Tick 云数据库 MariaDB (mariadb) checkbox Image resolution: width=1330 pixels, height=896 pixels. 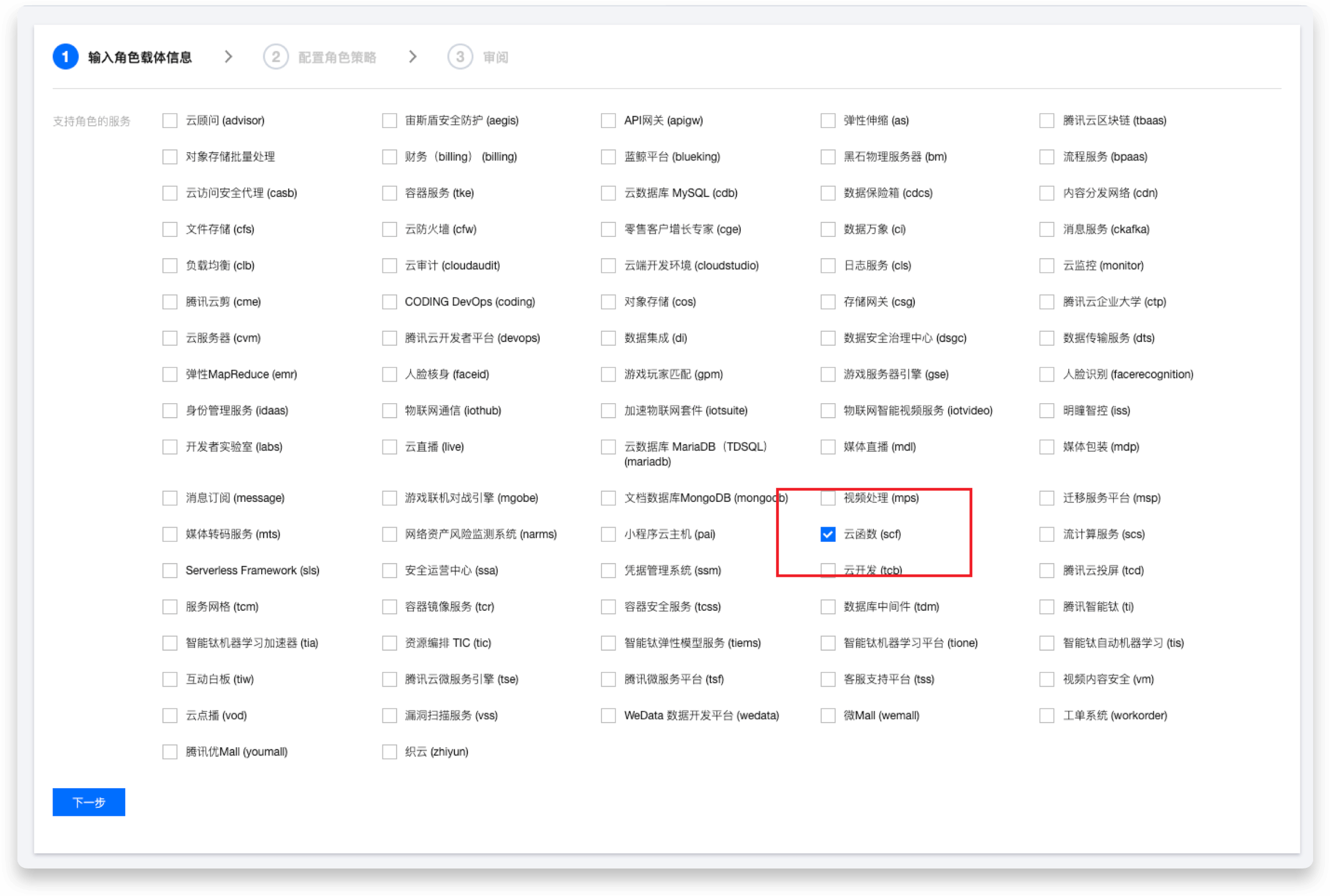(x=608, y=447)
